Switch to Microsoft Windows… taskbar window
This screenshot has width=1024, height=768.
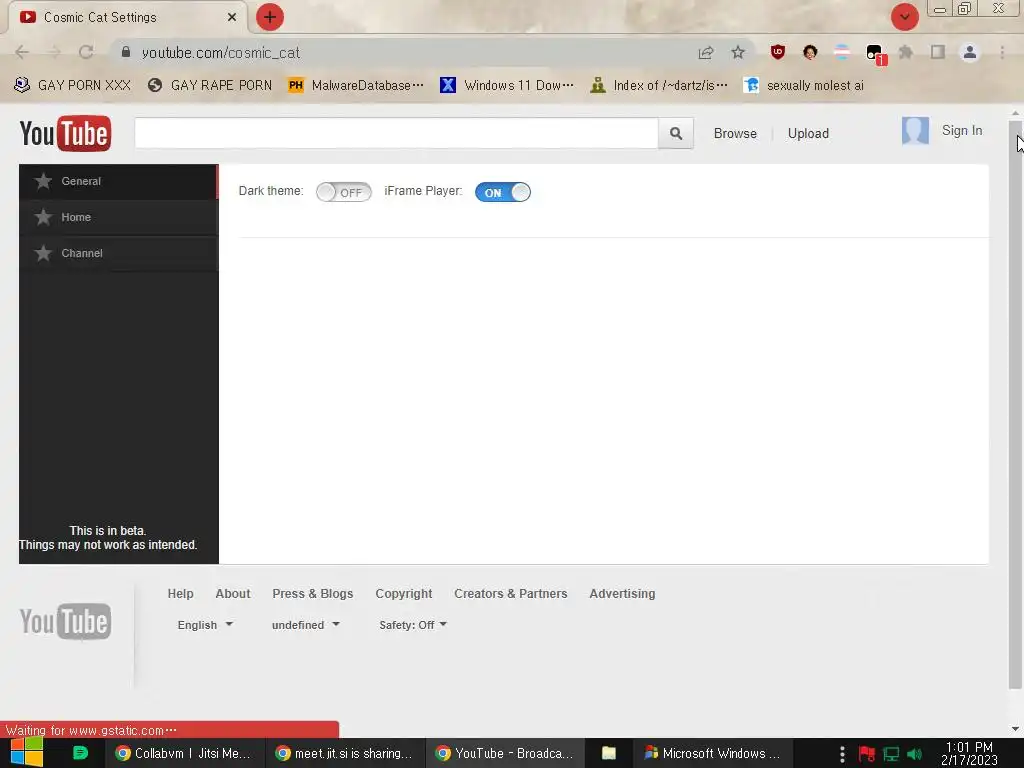pos(713,753)
